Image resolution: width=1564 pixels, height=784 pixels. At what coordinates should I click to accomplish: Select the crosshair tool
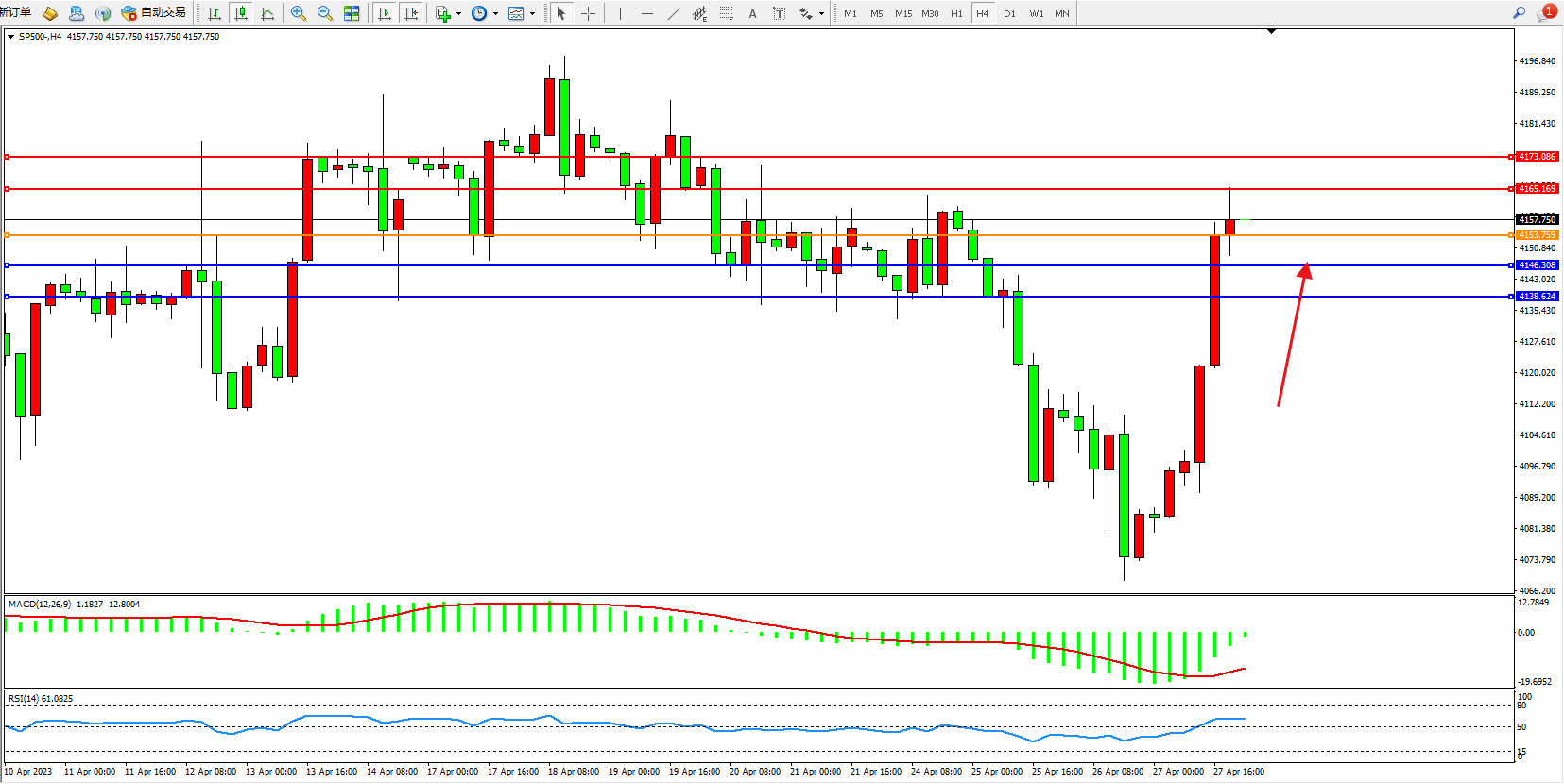(x=588, y=13)
